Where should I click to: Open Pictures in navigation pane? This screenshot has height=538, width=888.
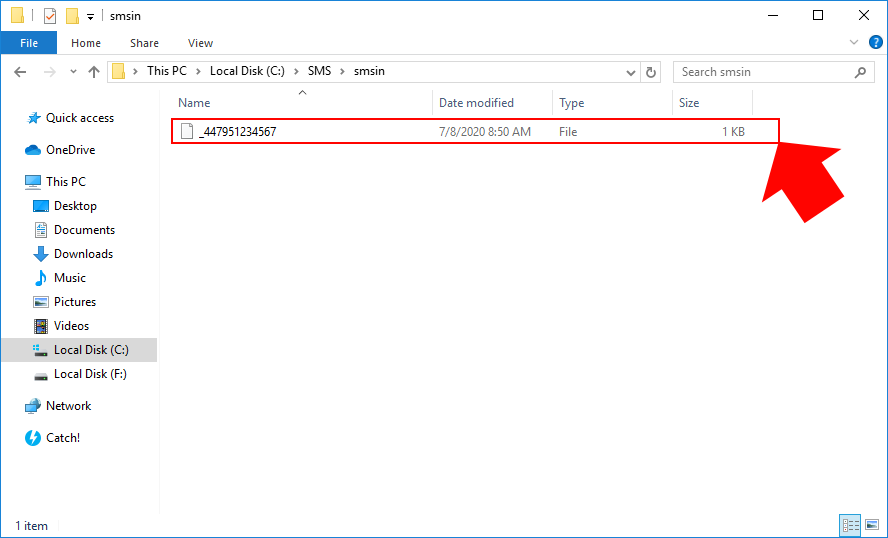[75, 302]
